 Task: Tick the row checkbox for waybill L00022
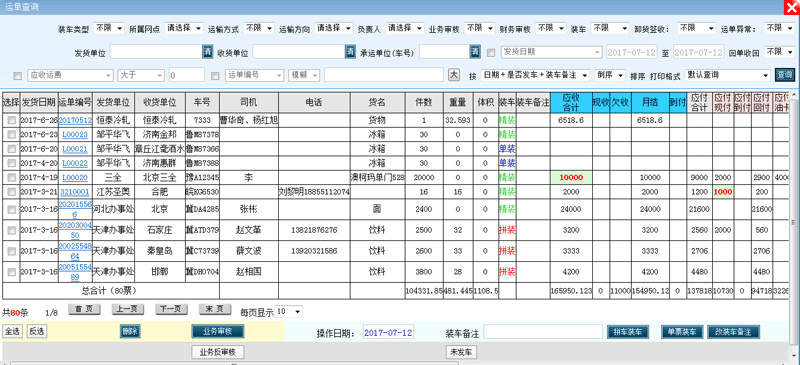pyautogui.click(x=11, y=163)
